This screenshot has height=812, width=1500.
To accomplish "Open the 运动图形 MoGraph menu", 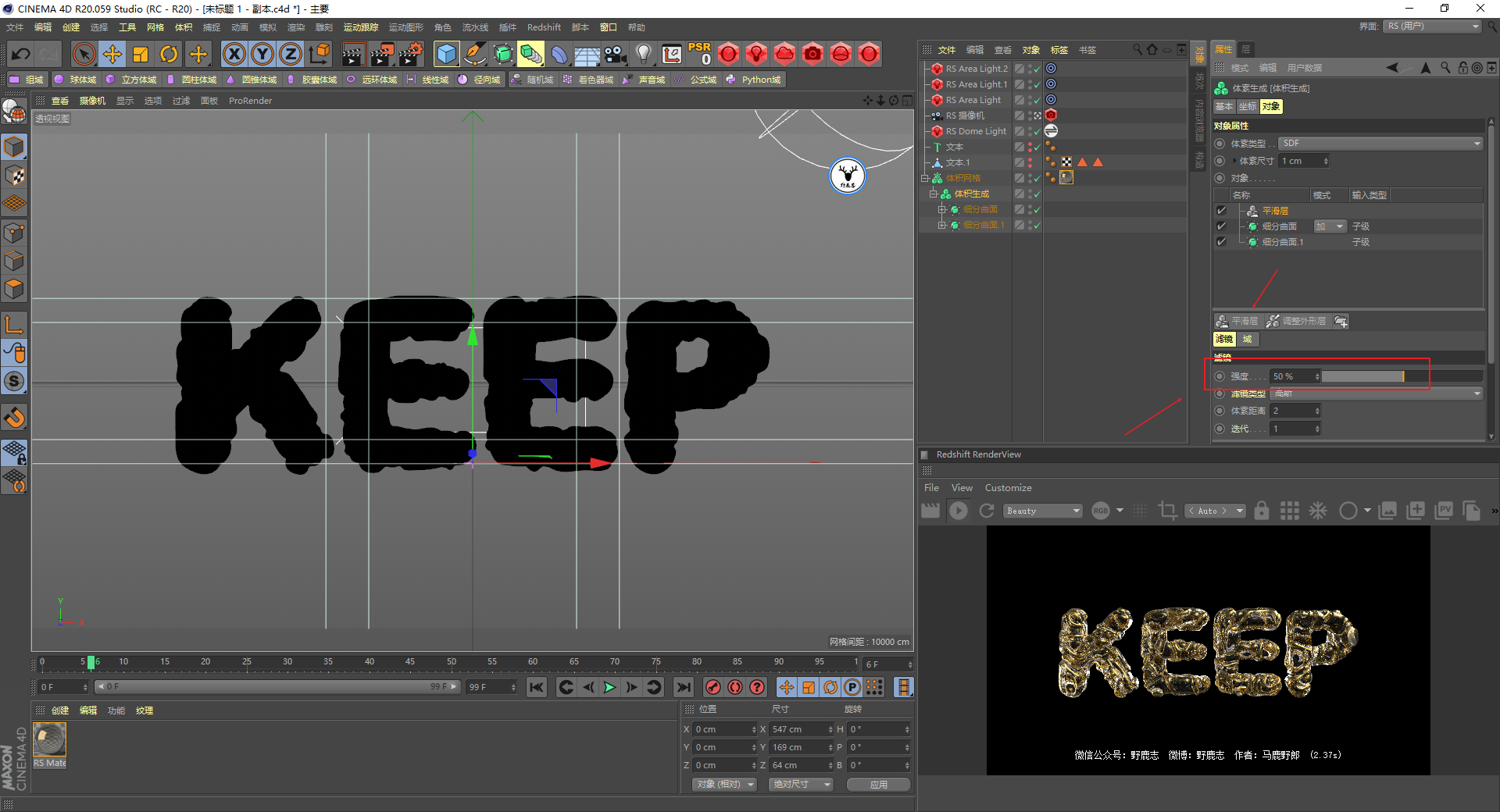I will coord(405,27).
